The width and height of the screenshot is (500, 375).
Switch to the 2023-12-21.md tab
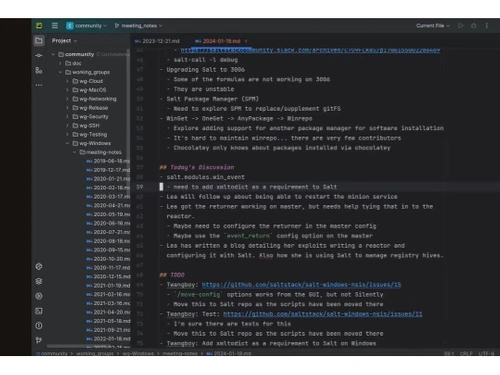[157, 41]
